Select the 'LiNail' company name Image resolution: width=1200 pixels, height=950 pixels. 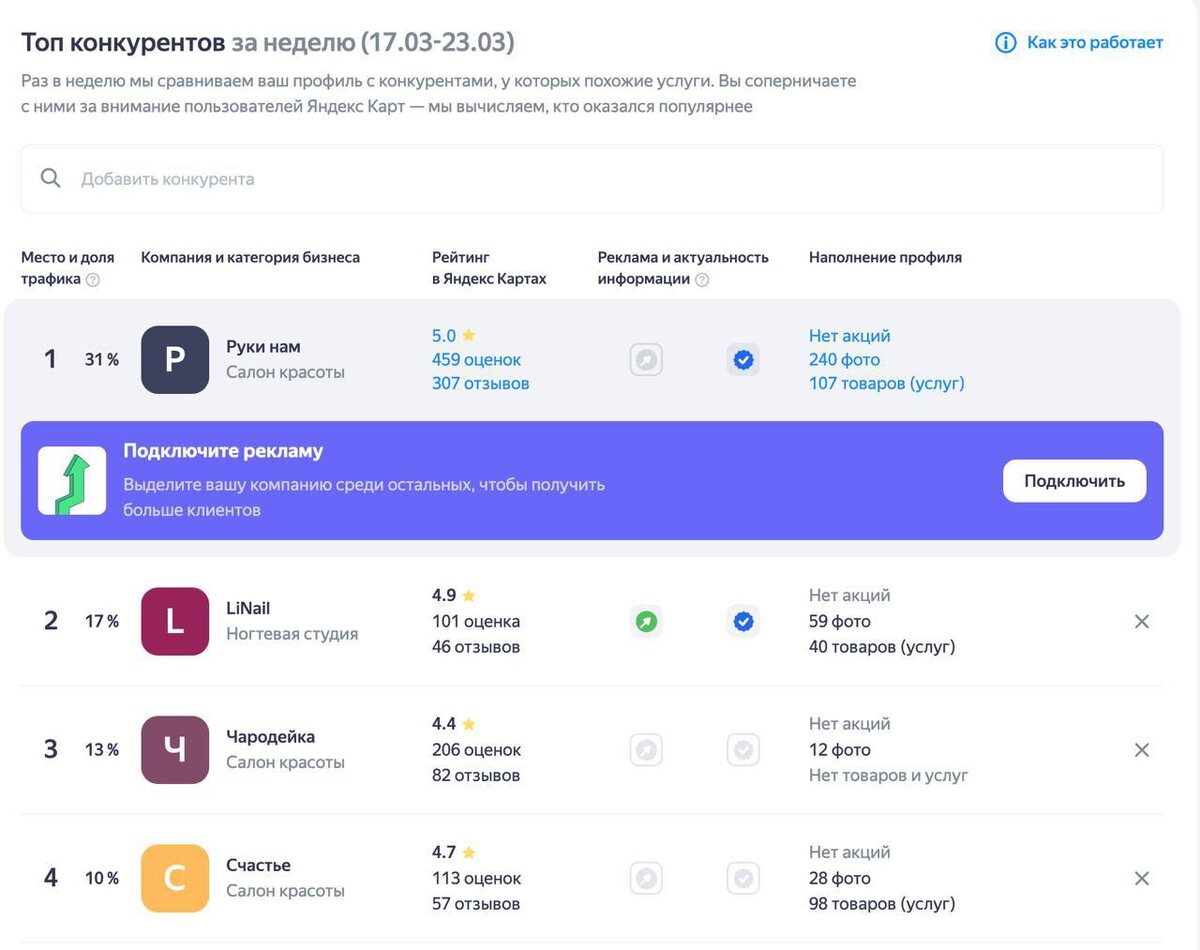(x=248, y=608)
